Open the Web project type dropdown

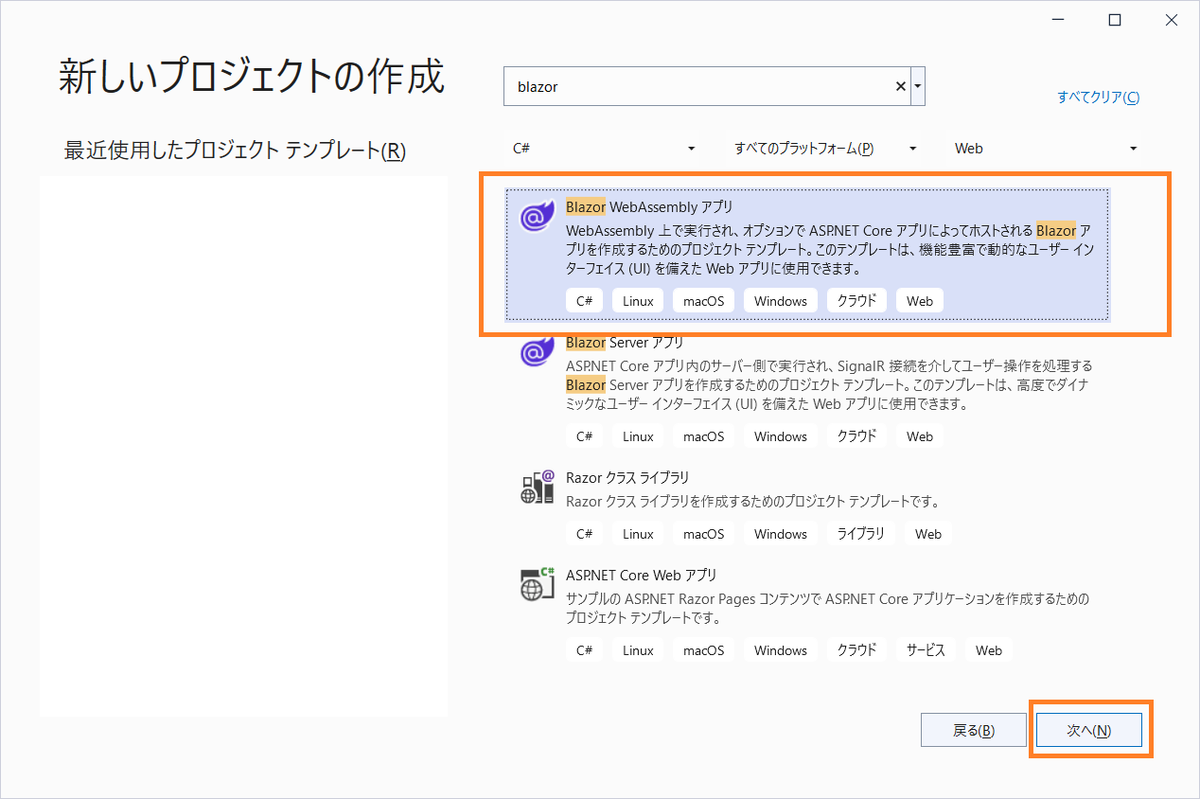[1133, 148]
